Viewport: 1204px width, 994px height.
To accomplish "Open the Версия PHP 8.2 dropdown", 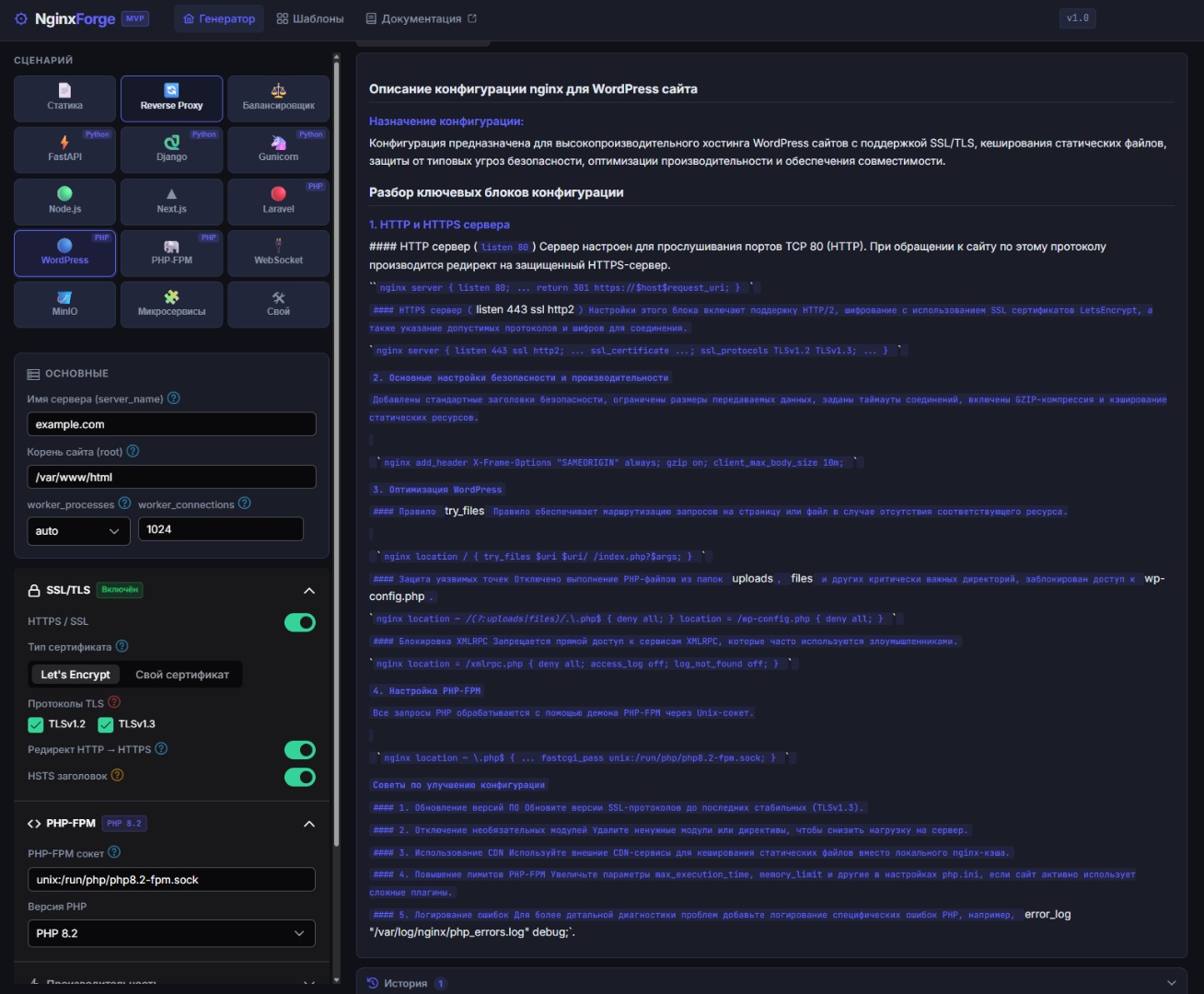I will [x=171, y=933].
